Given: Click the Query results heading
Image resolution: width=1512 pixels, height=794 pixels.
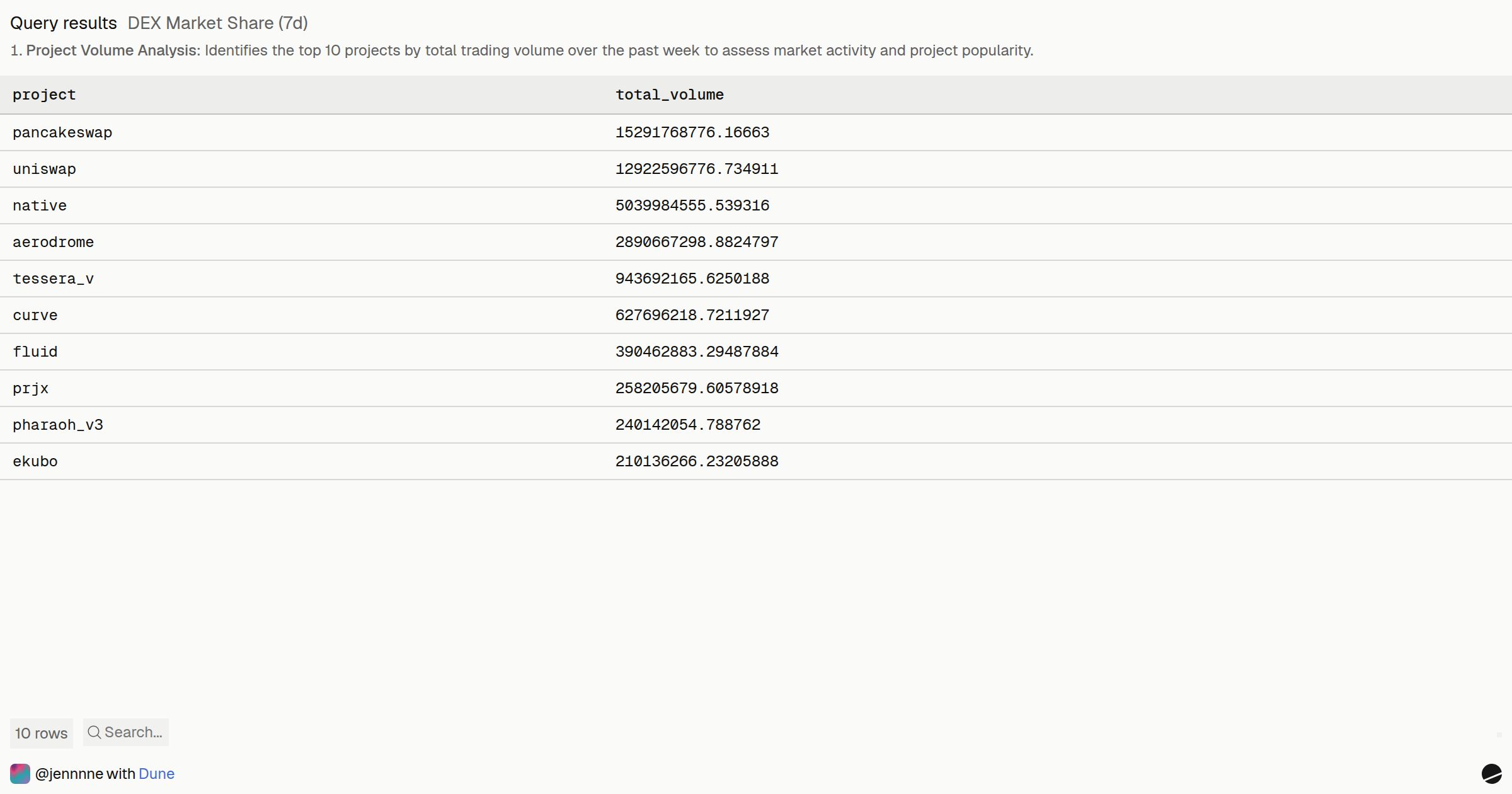Looking at the screenshot, I should 64,23.
